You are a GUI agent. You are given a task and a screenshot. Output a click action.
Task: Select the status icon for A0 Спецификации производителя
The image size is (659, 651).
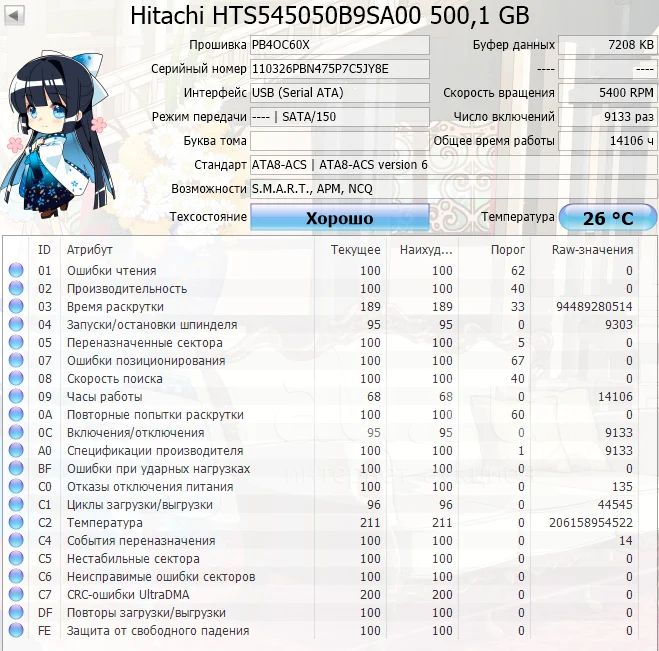tap(16, 451)
